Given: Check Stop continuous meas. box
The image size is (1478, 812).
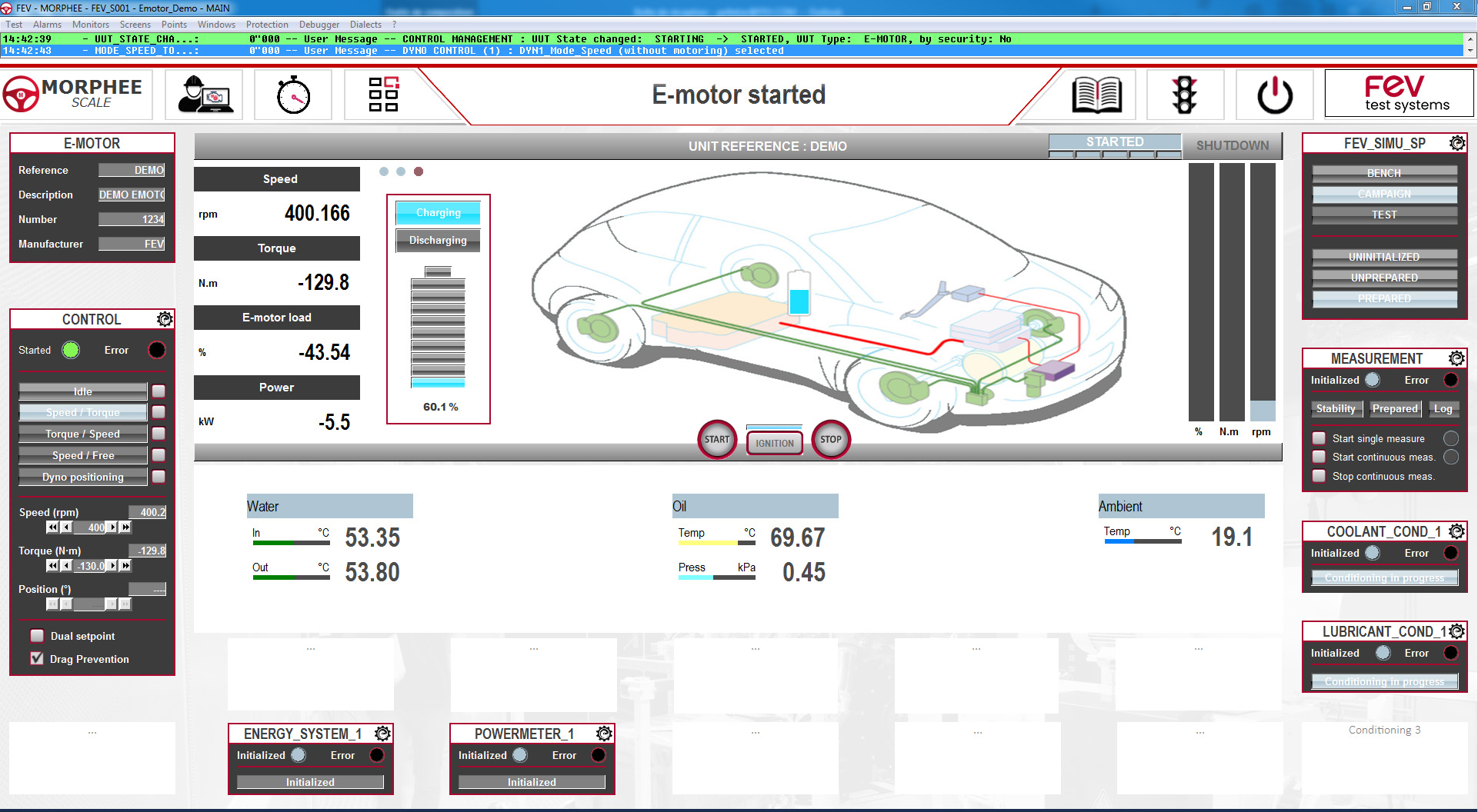Looking at the screenshot, I should (1319, 476).
